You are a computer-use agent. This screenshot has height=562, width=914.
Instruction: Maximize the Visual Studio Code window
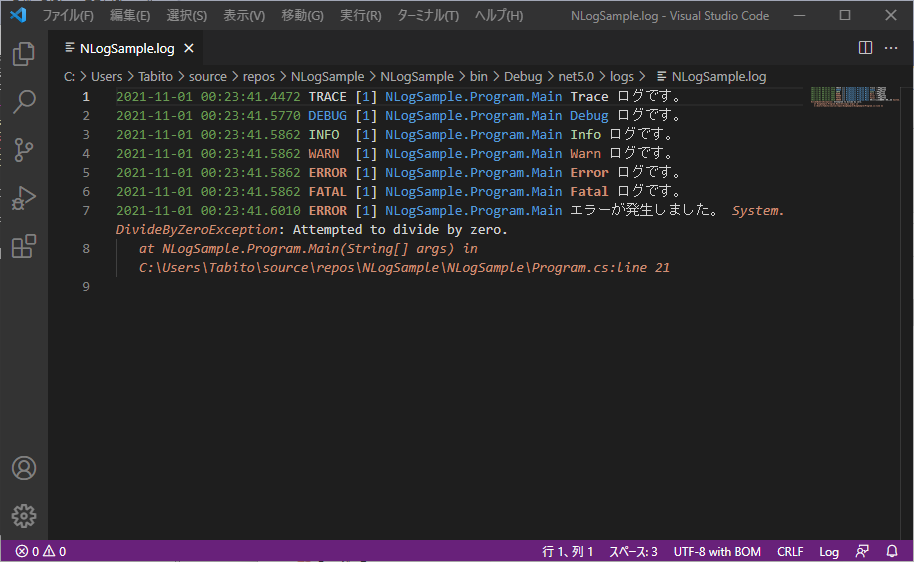tap(845, 16)
